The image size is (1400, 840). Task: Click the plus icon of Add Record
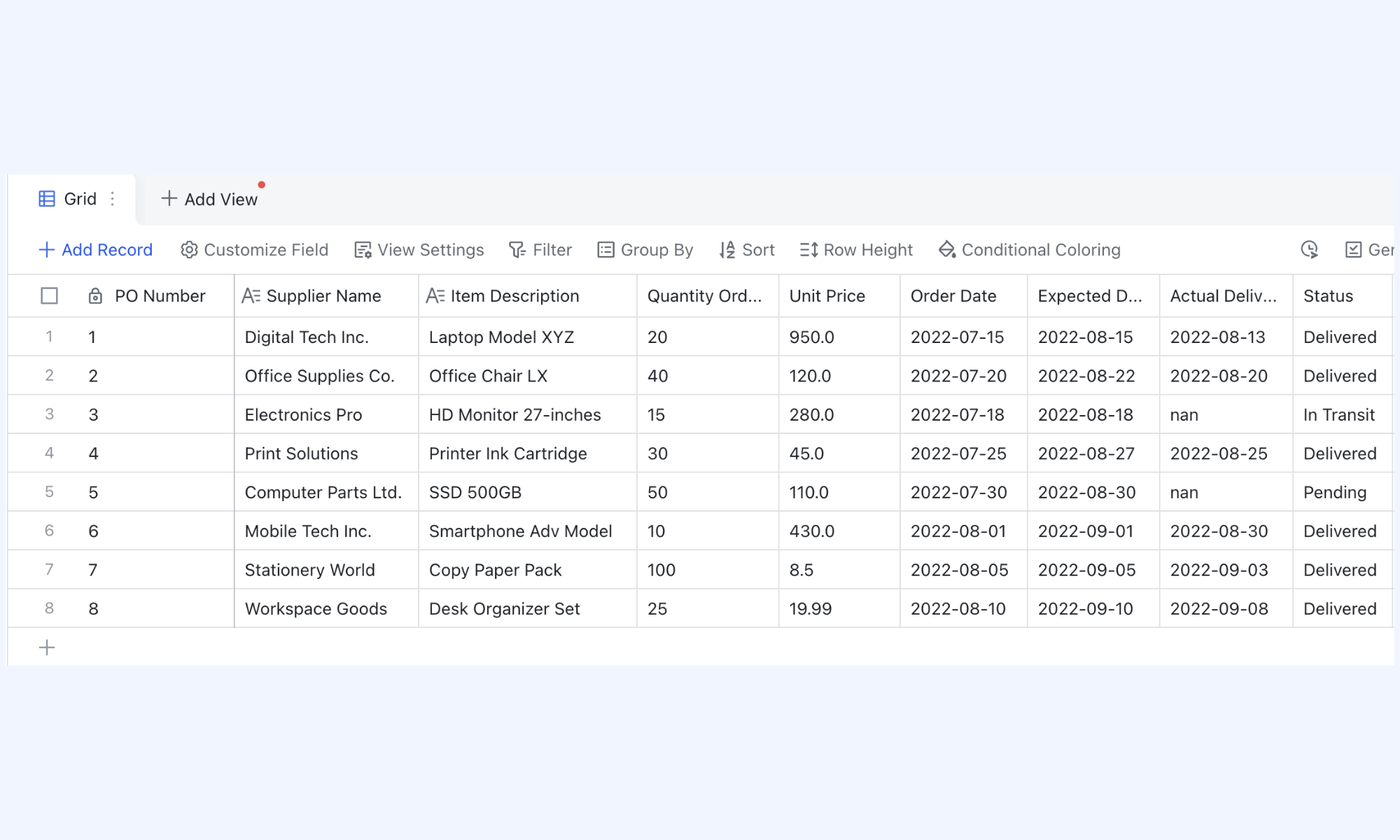[x=47, y=250]
